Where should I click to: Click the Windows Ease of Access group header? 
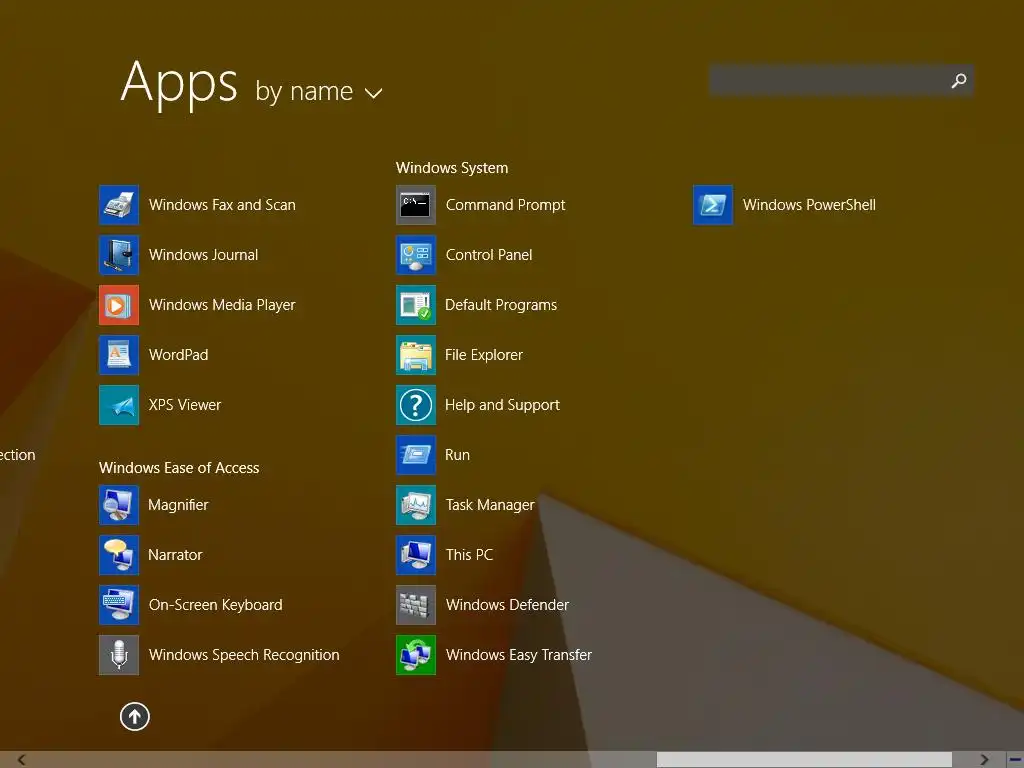click(179, 468)
